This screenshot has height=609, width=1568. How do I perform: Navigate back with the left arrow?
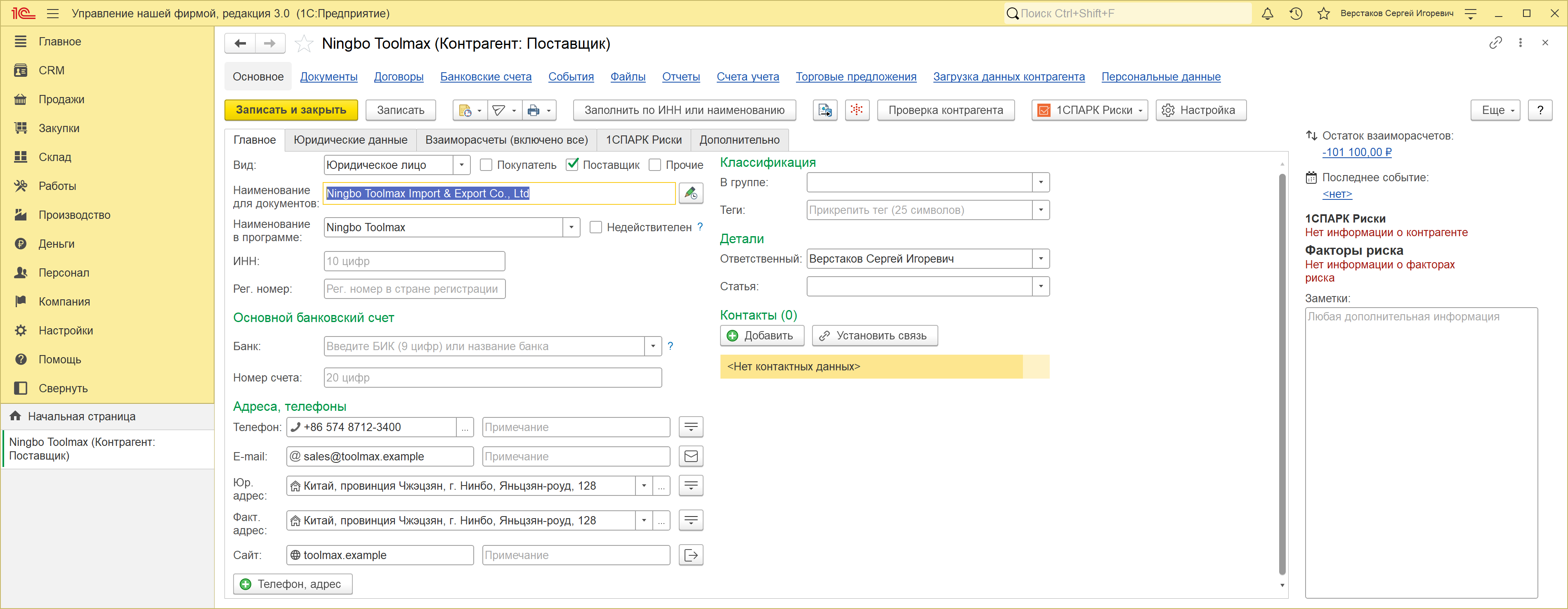point(240,43)
